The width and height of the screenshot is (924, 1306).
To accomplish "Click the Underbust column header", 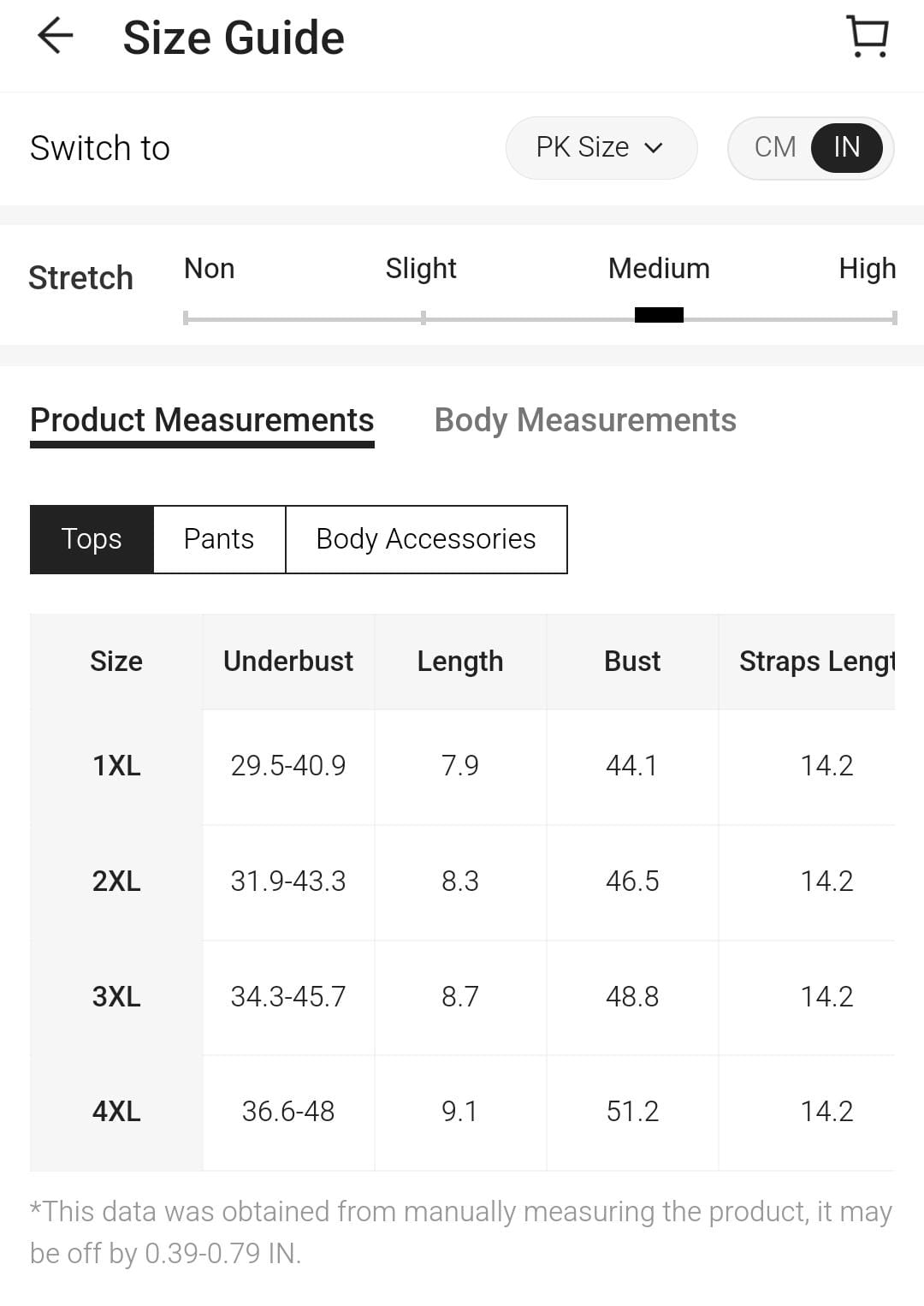I will (288, 662).
